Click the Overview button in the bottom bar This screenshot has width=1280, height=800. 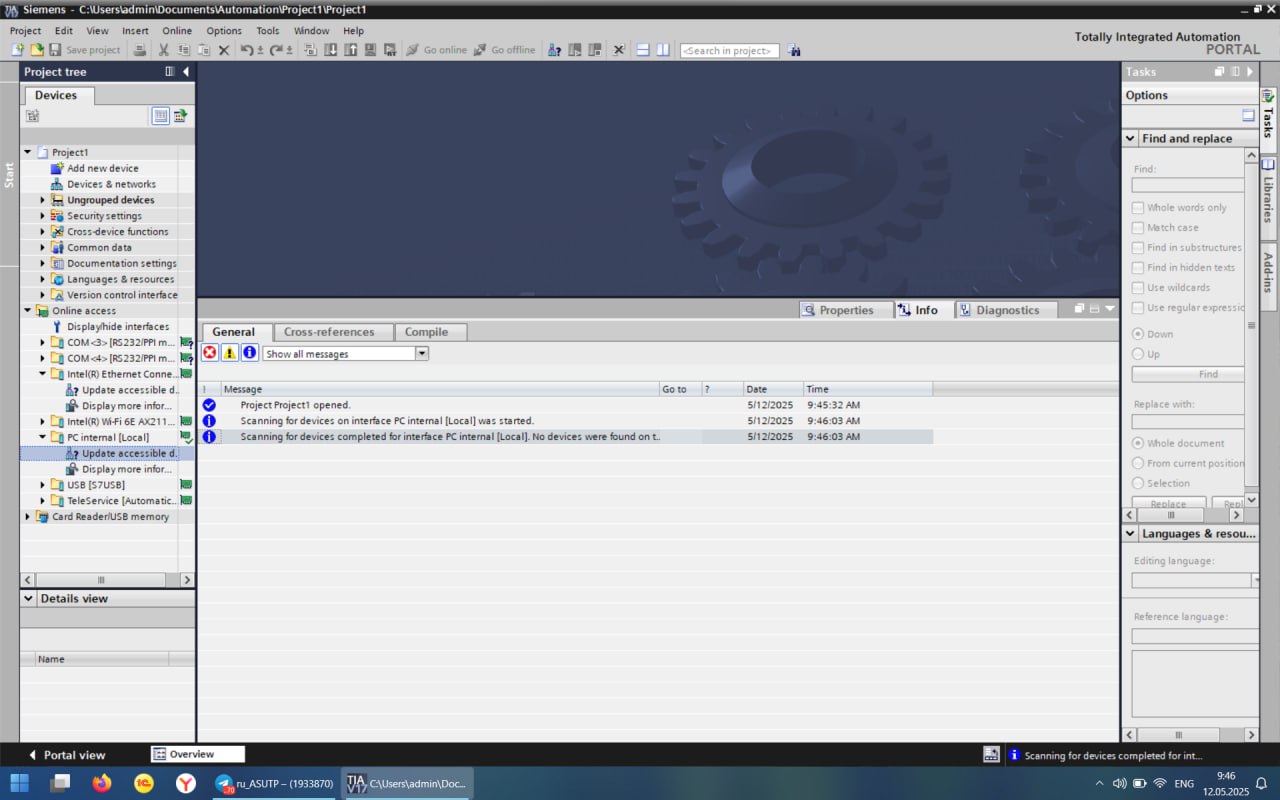pyautogui.click(x=197, y=754)
